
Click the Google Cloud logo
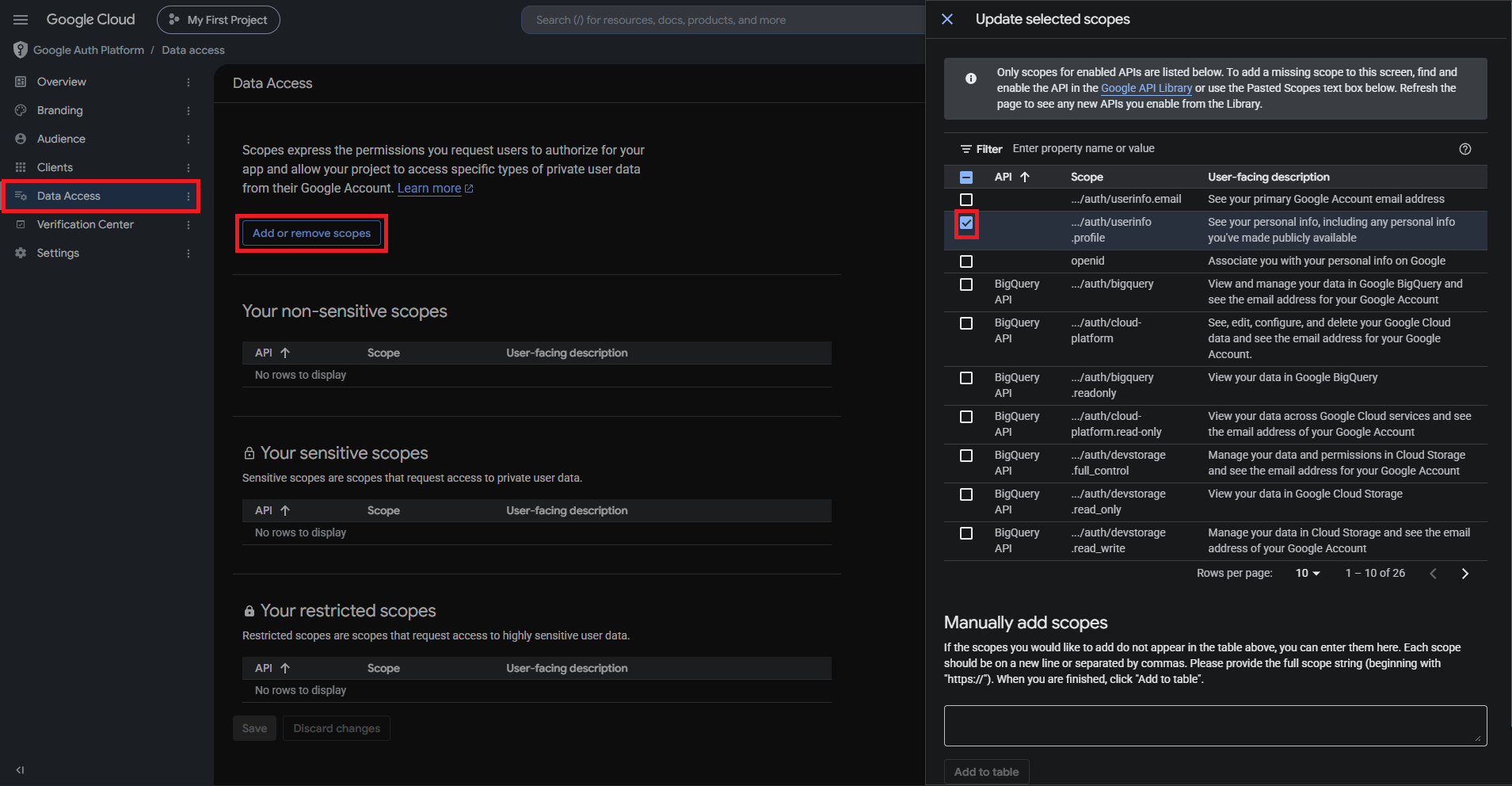coord(90,20)
